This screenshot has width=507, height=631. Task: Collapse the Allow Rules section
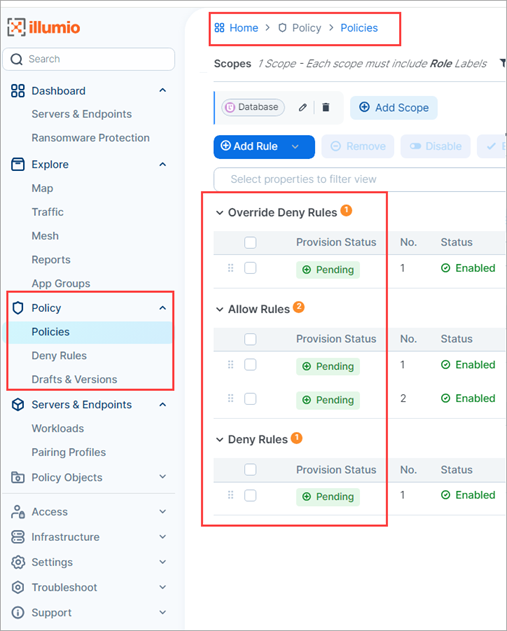point(220,309)
